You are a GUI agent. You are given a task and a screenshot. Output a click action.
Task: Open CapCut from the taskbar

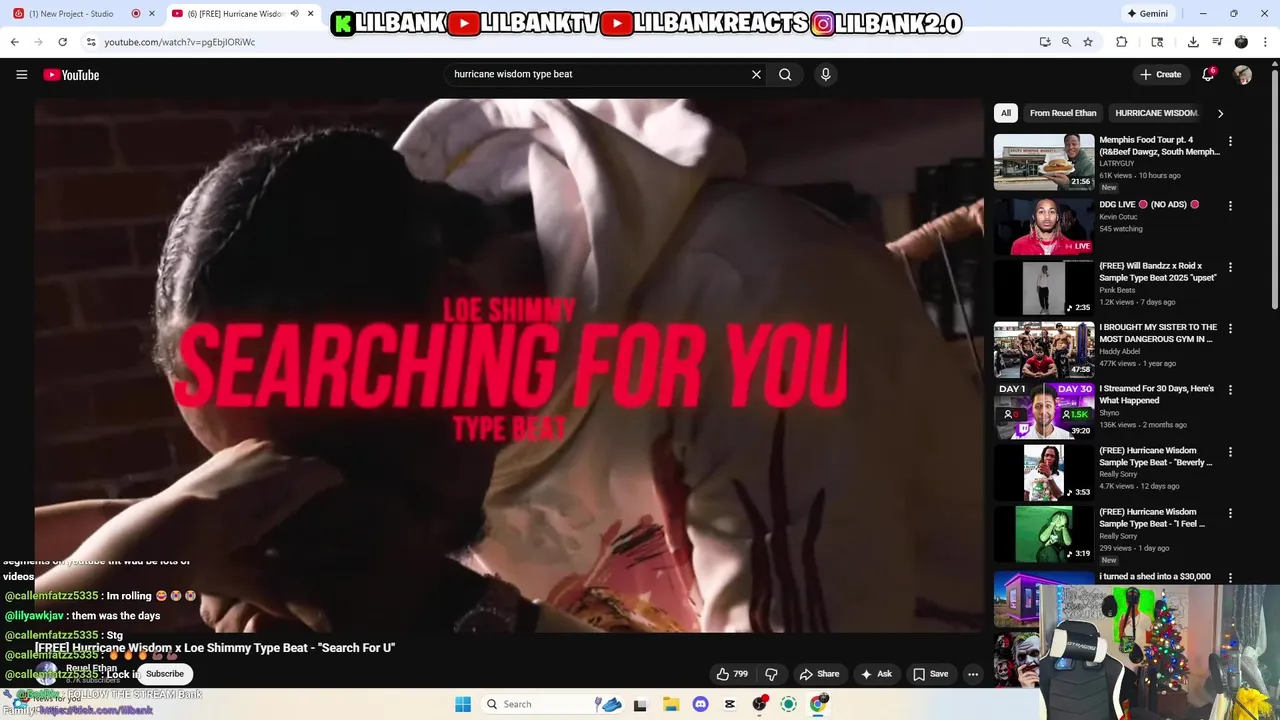point(730,704)
